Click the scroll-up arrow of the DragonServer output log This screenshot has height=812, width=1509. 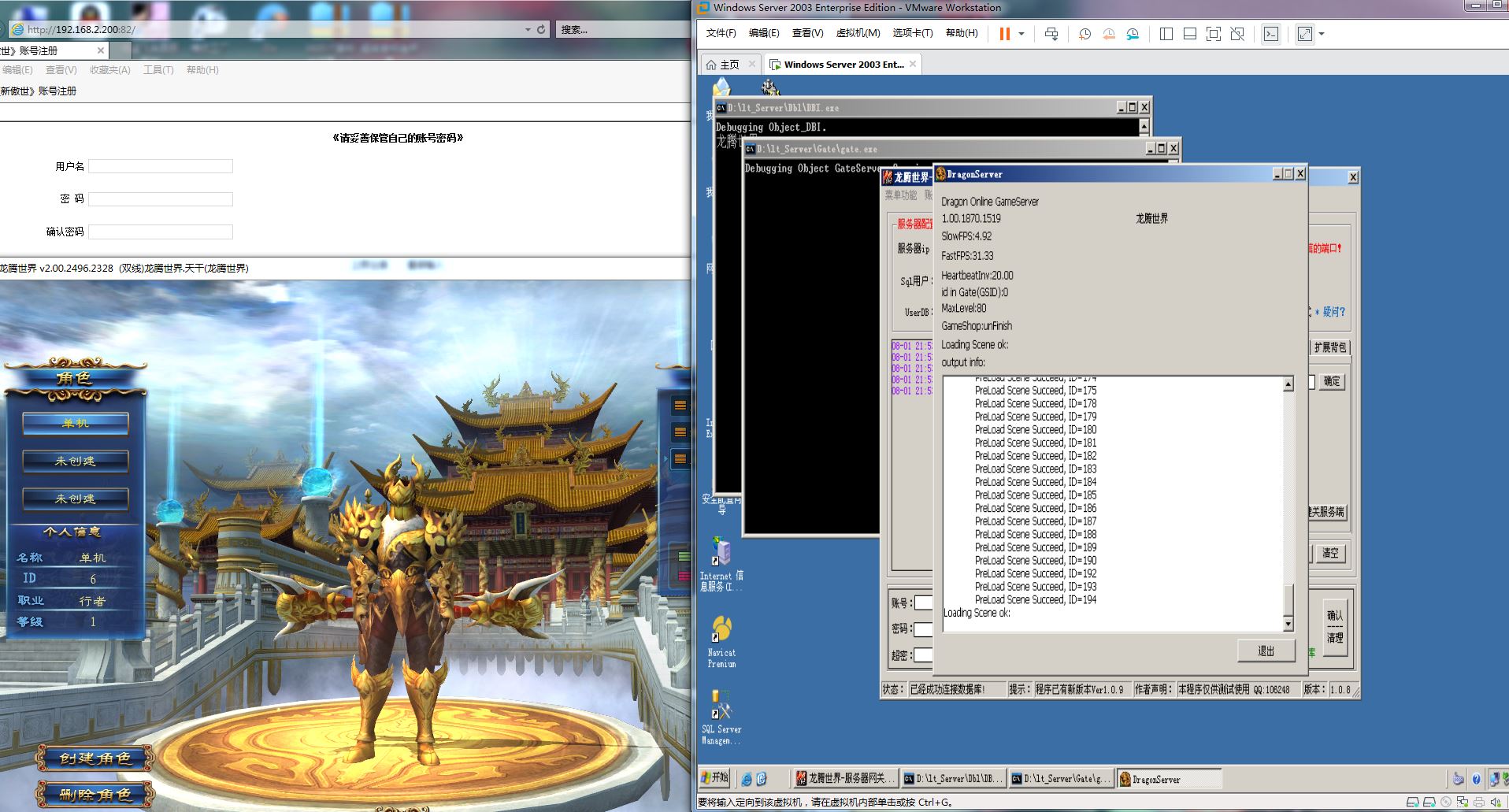[x=1288, y=384]
